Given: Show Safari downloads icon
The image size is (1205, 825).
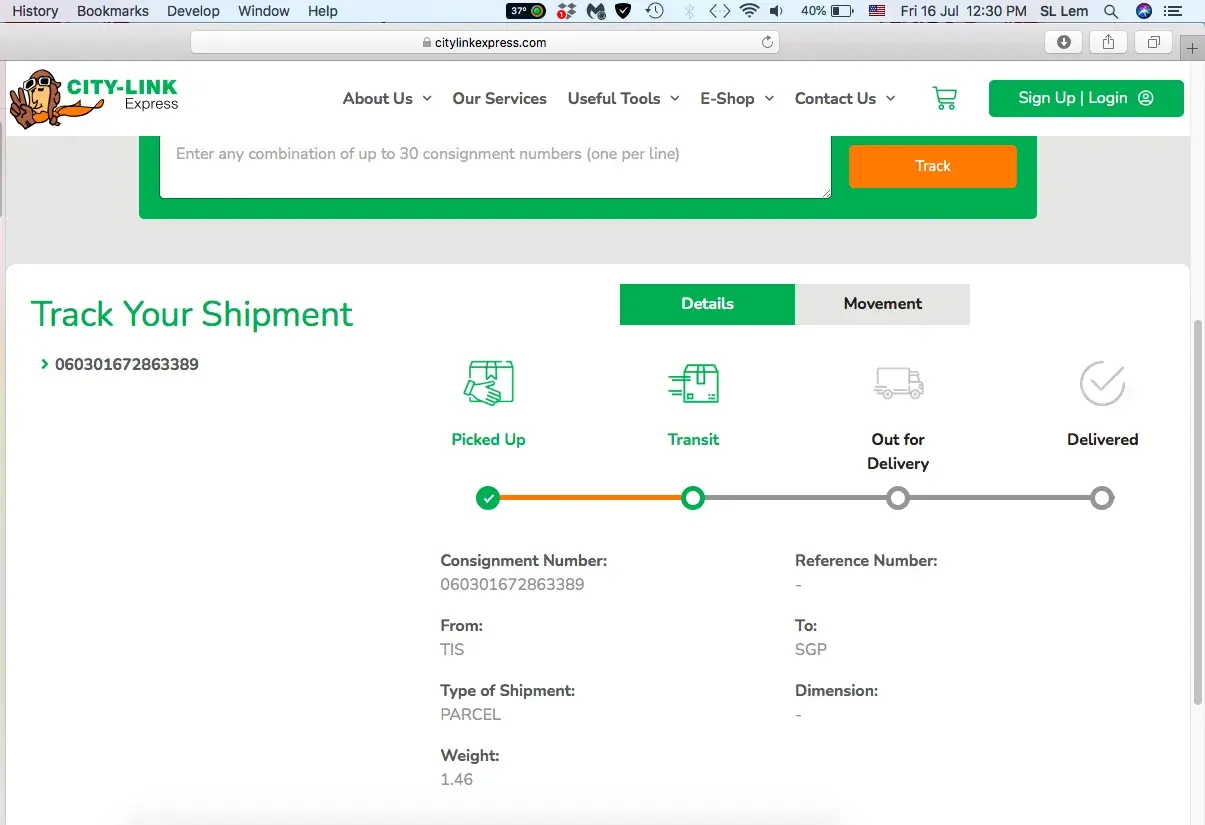Looking at the screenshot, I should [1063, 42].
